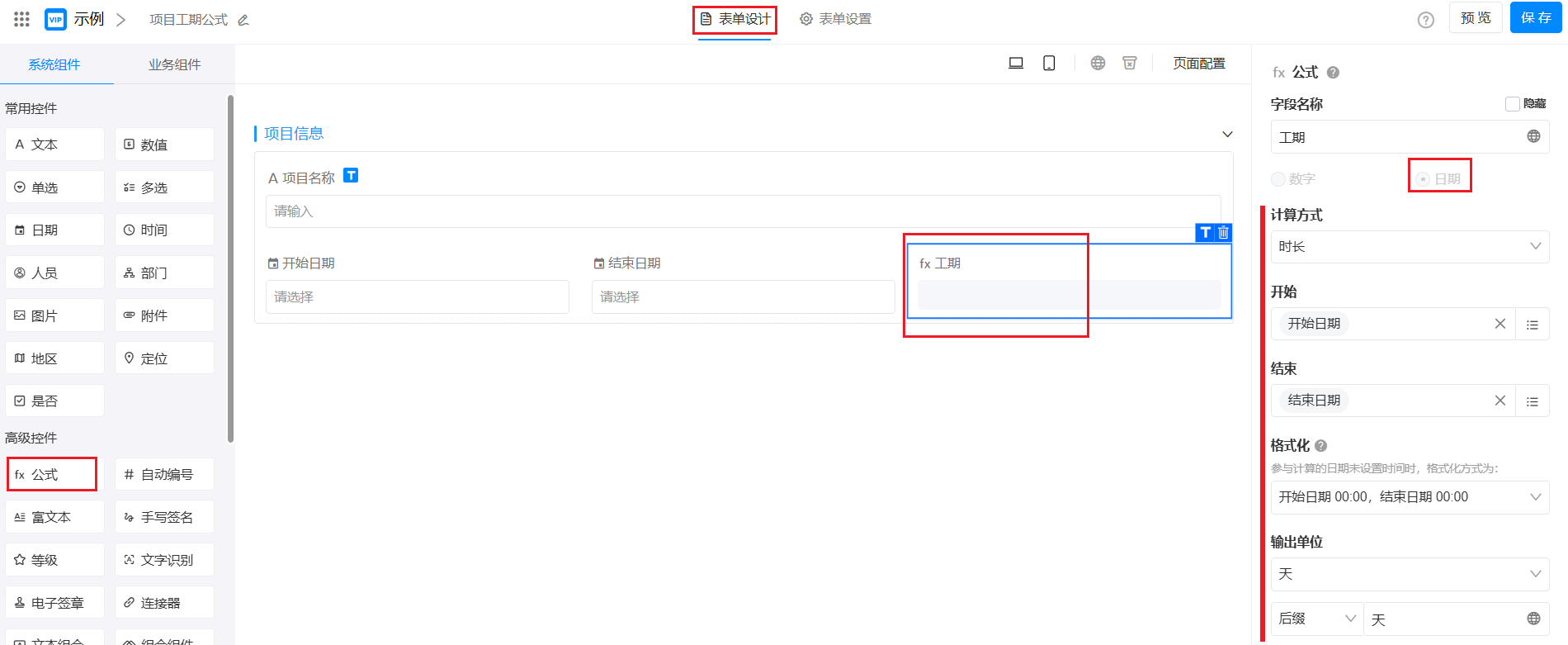Open the 表单设置 tab
The image size is (1568, 645).
click(835, 19)
